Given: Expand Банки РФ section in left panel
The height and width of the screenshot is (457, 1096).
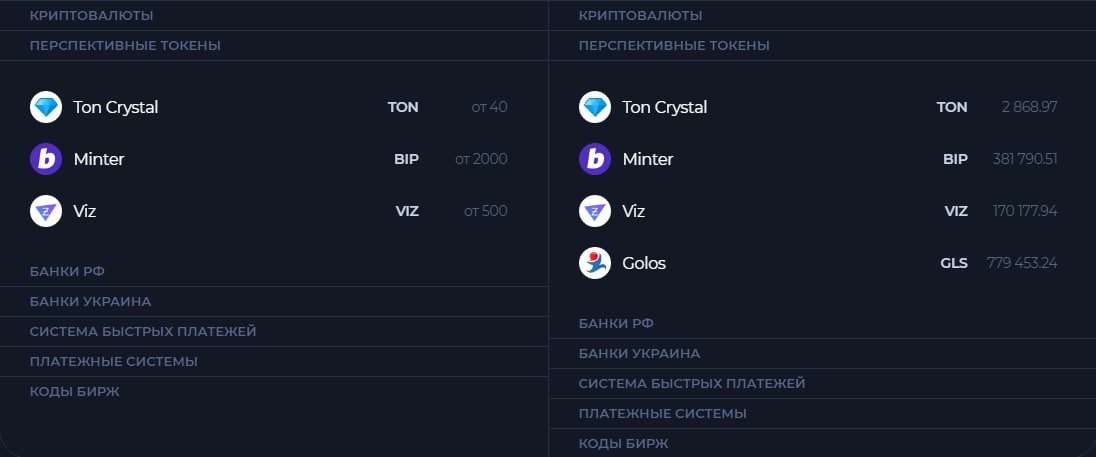Looking at the screenshot, I should tap(67, 271).
